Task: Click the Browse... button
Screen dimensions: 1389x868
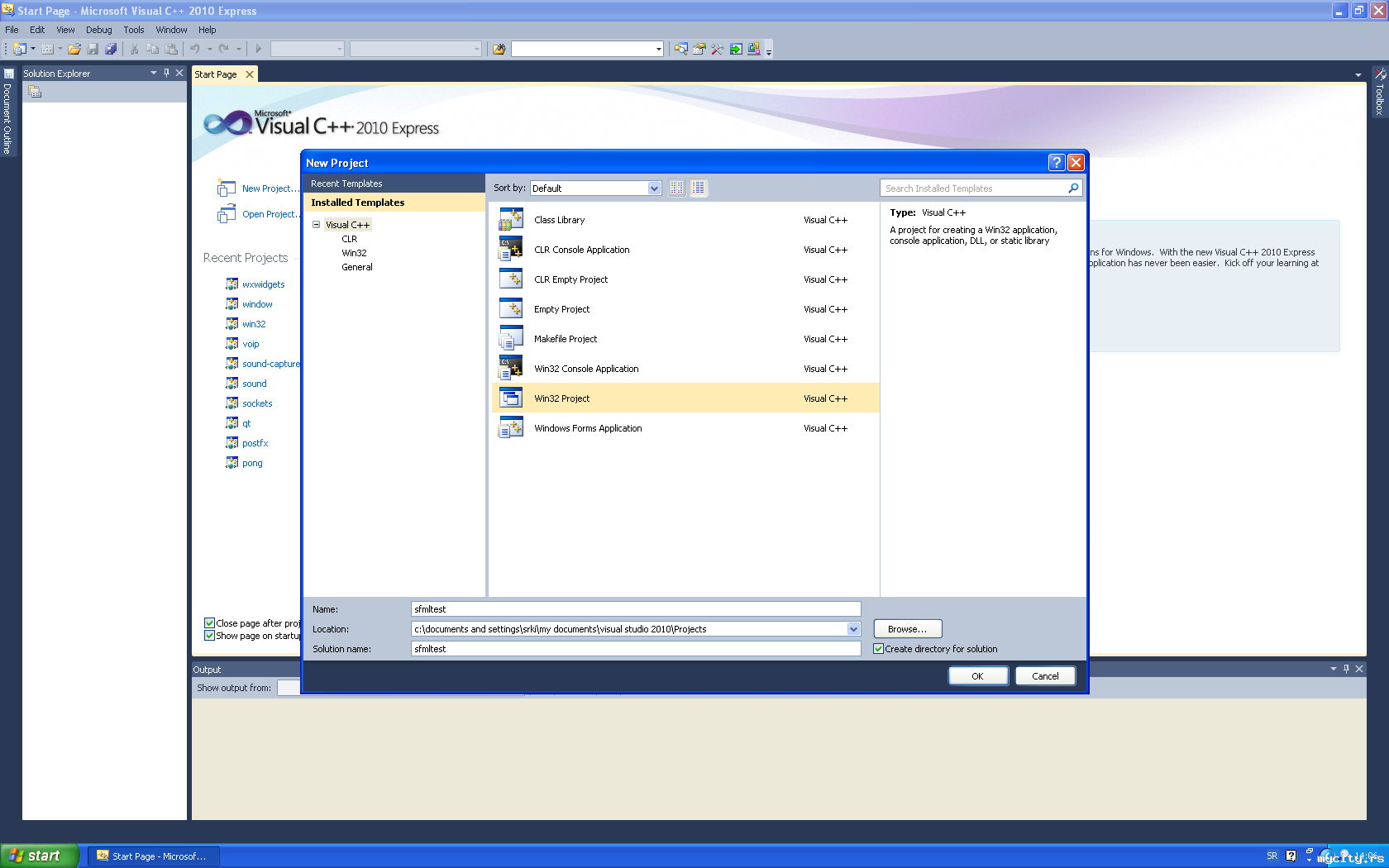Action: point(908,629)
